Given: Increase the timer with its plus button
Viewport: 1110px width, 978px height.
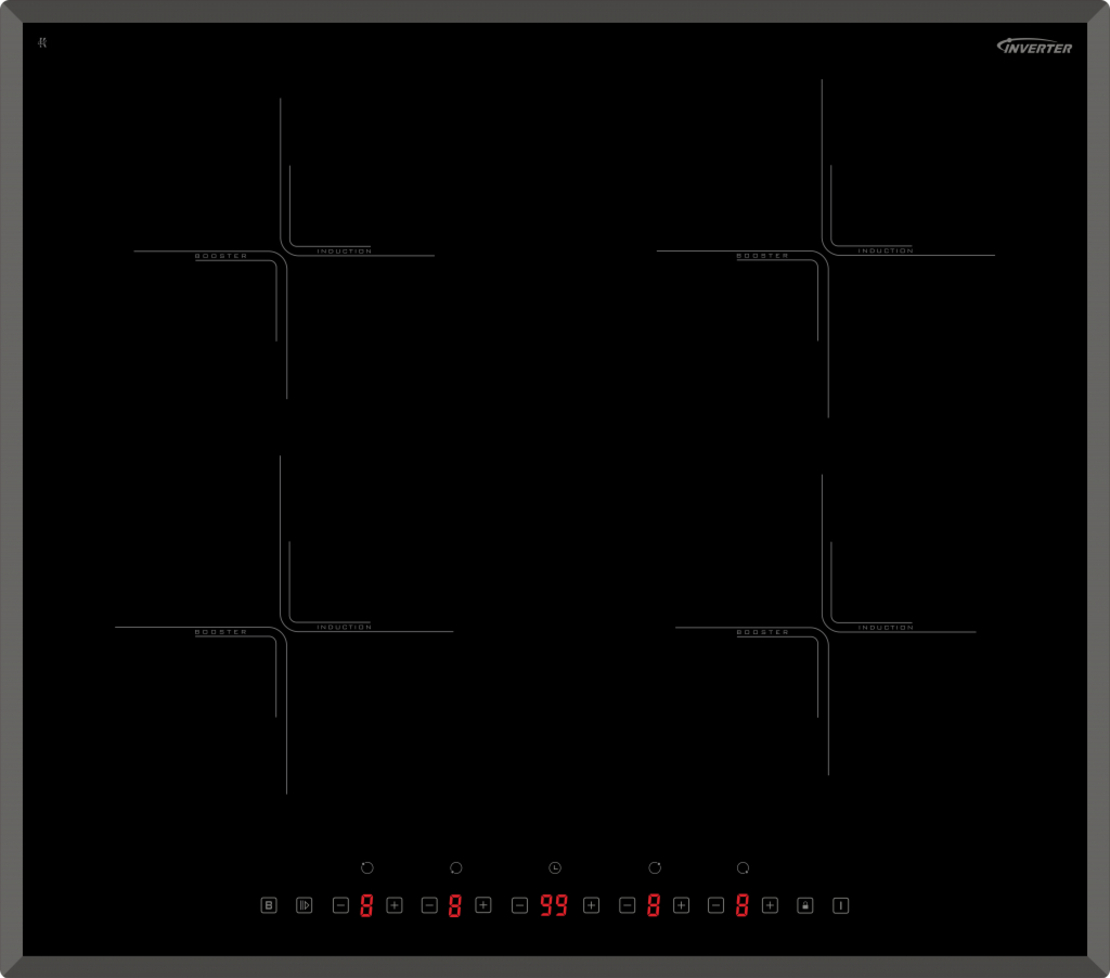Looking at the screenshot, I should click(x=591, y=905).
